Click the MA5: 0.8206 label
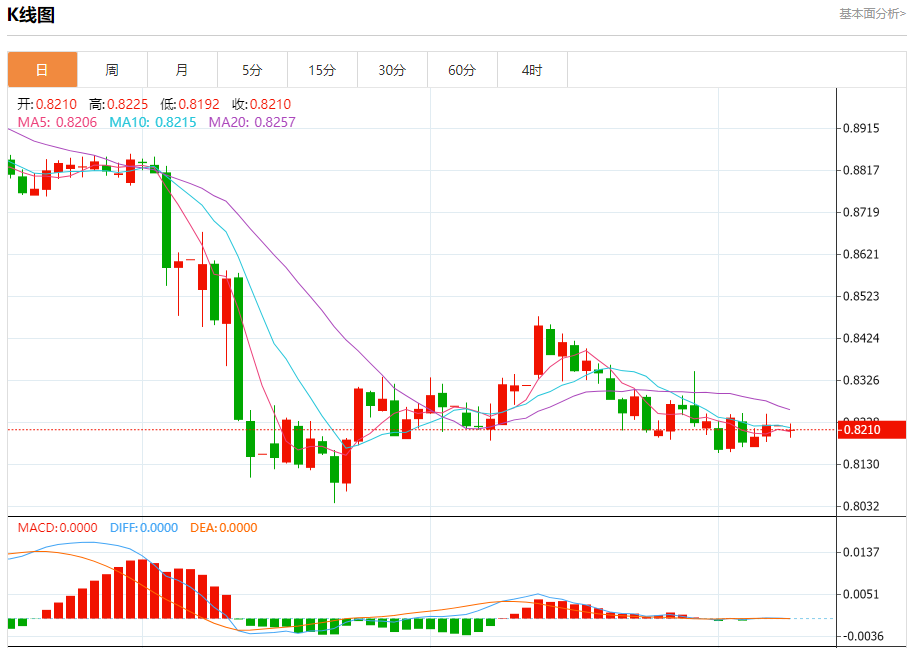Image resolution: width=911 pixels, height=648 pixels. (58, 122)
